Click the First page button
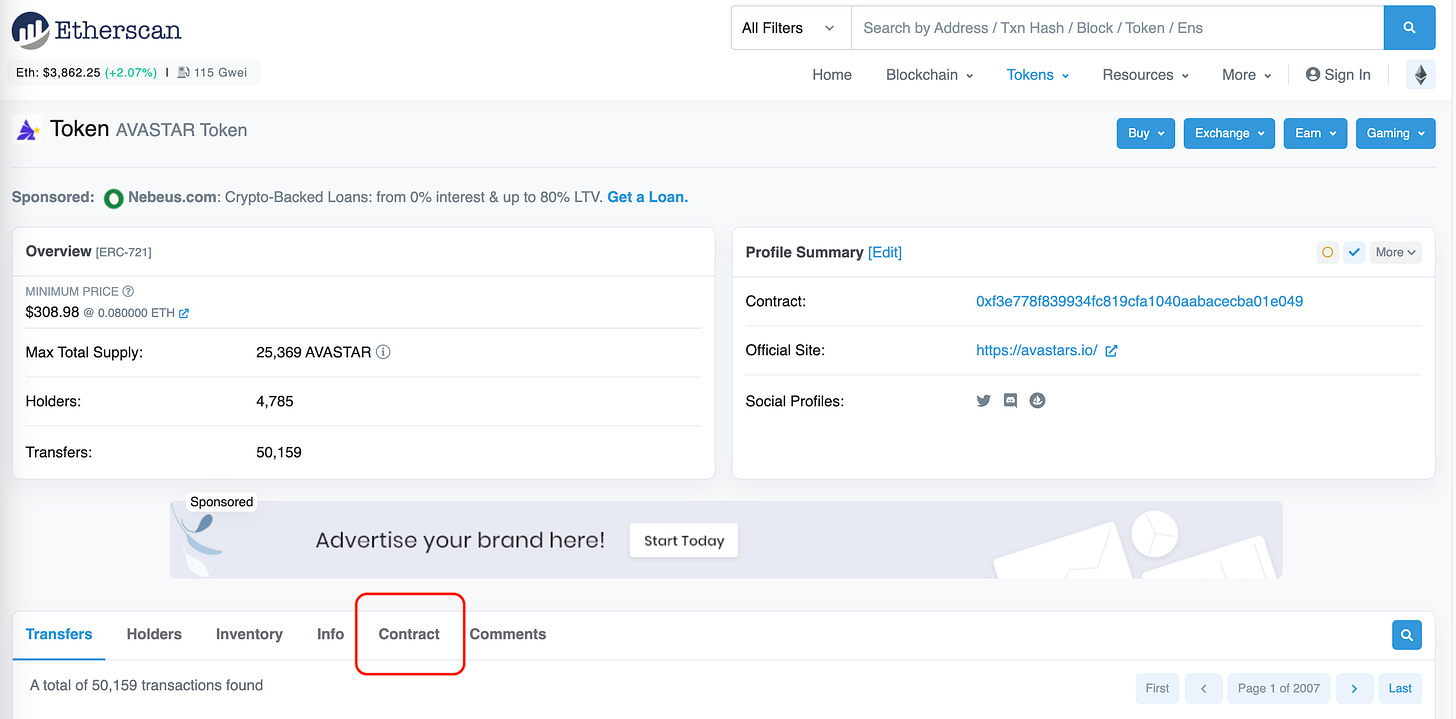The height and width of the screenshot is (719, 1456). click(1157, 688)
